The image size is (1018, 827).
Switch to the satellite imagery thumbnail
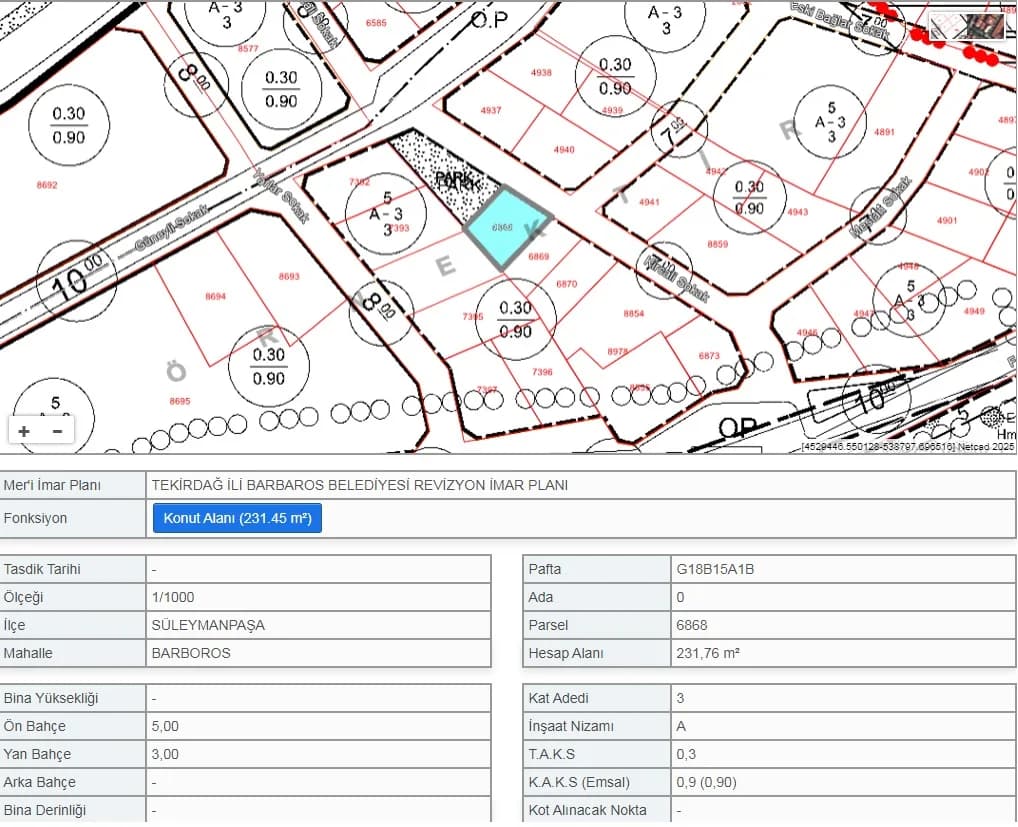[x=985, y=27]
